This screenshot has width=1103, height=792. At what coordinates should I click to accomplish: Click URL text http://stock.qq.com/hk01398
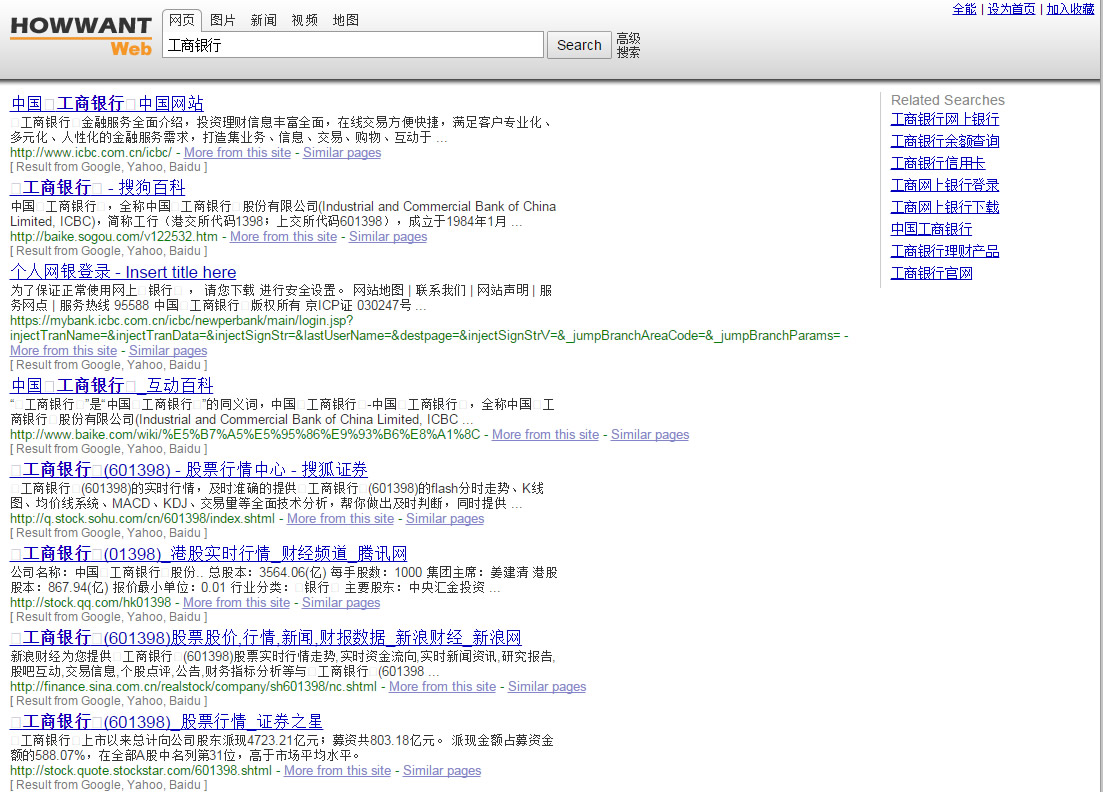pos(91,603)
